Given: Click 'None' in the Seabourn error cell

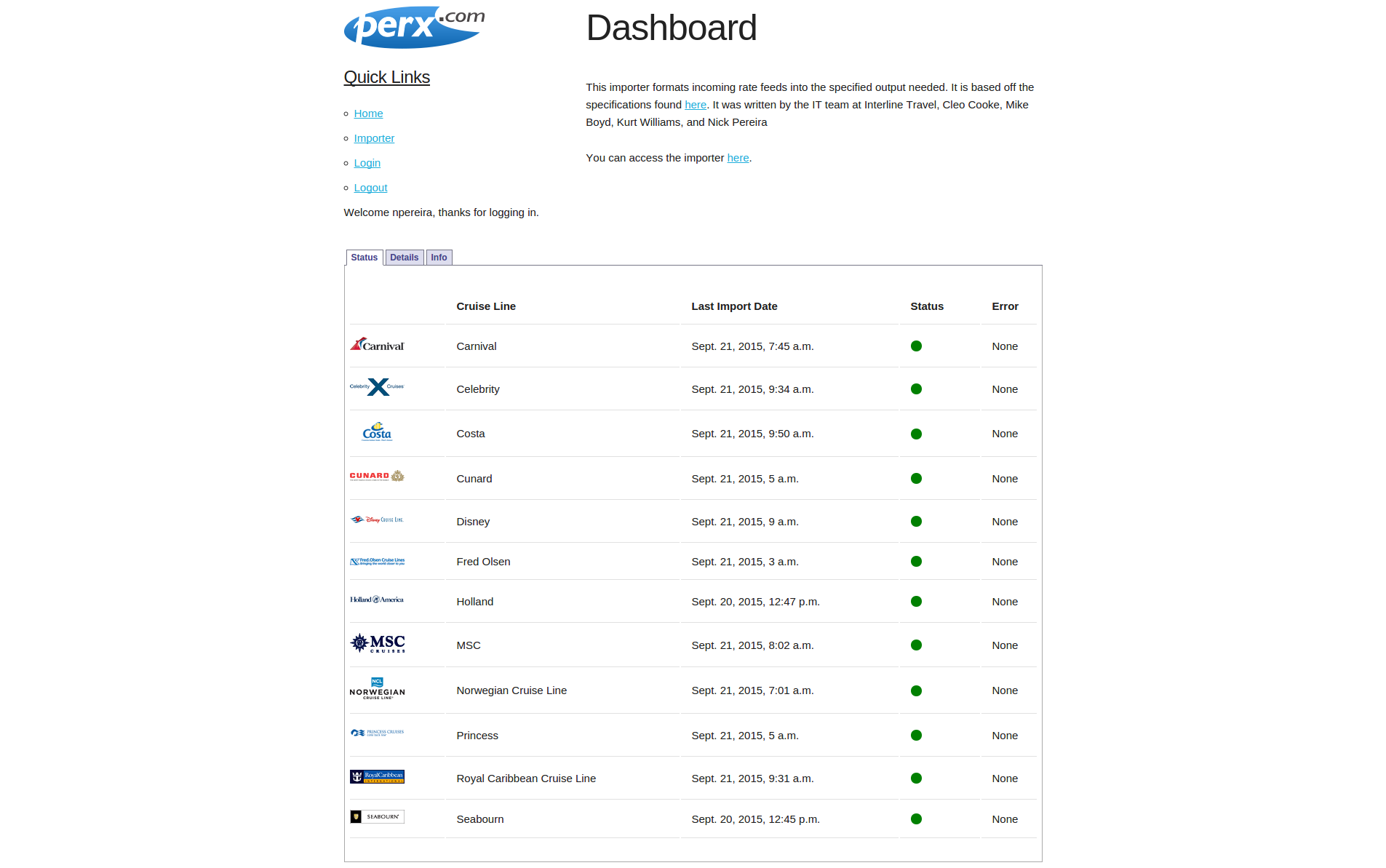Looking at the screenshot, I should tap(1005, 819).
